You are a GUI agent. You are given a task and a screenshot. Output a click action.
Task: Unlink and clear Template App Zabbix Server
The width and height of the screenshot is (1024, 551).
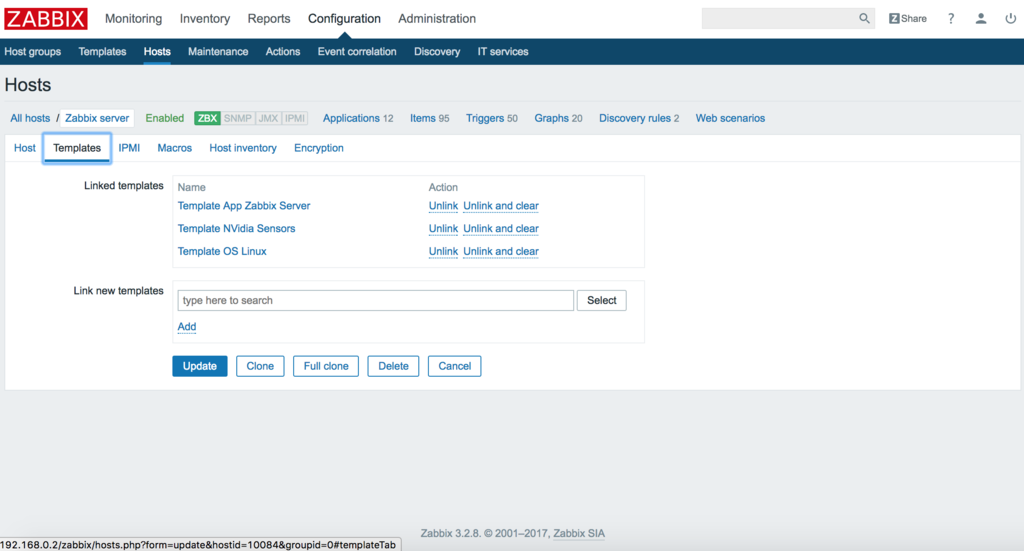[x=501, y=206]
